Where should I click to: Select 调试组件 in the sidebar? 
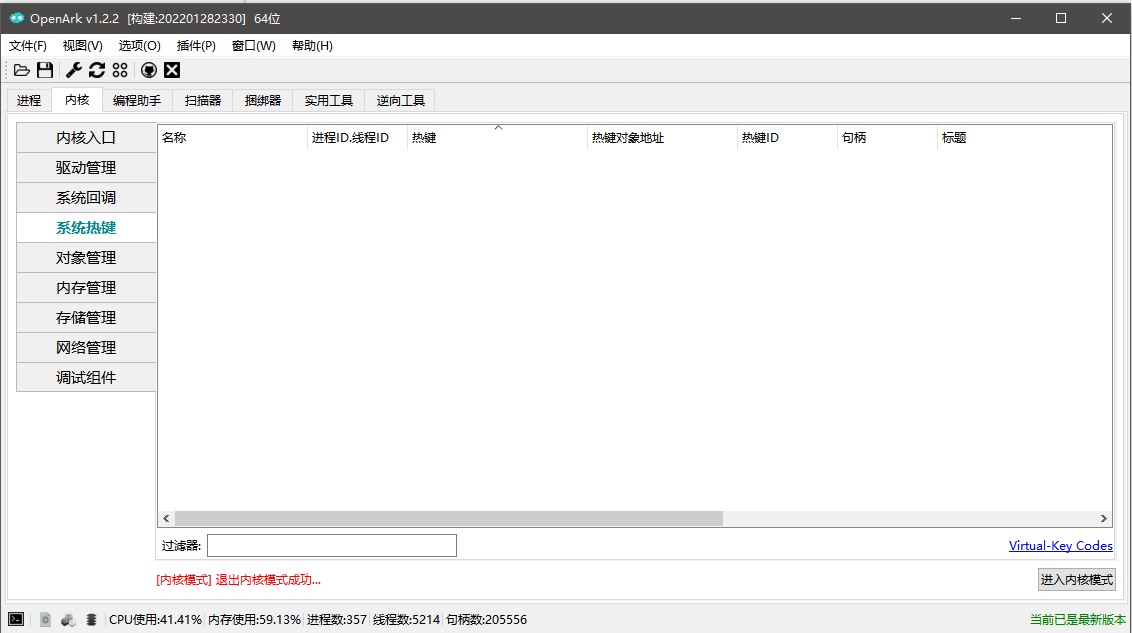[86, 377]
